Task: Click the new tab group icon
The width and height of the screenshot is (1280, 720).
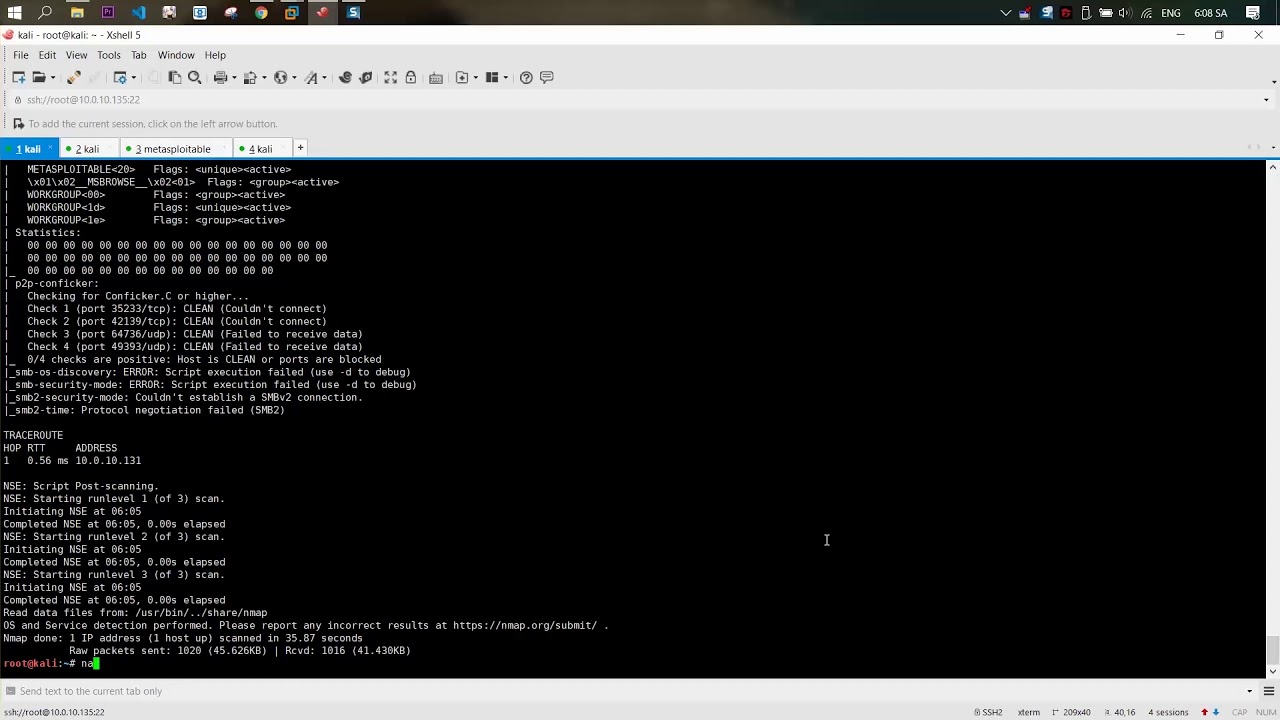Action: (x=462, y=77)
